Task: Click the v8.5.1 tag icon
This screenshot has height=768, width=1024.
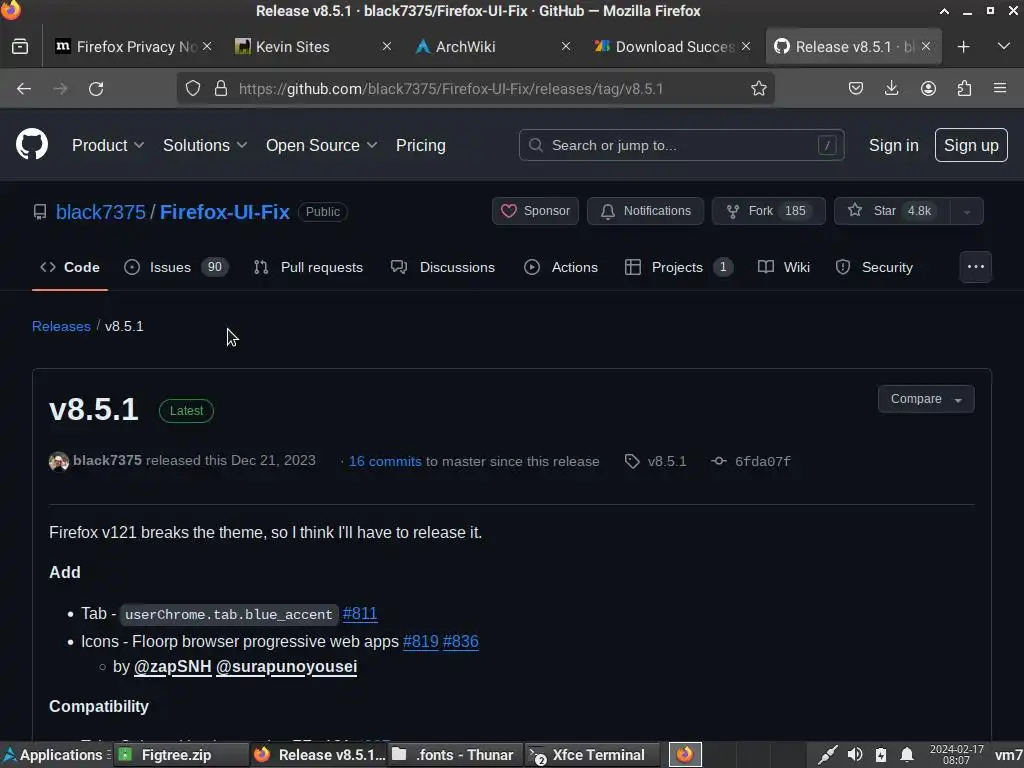Action: click(x=632, y=461)
